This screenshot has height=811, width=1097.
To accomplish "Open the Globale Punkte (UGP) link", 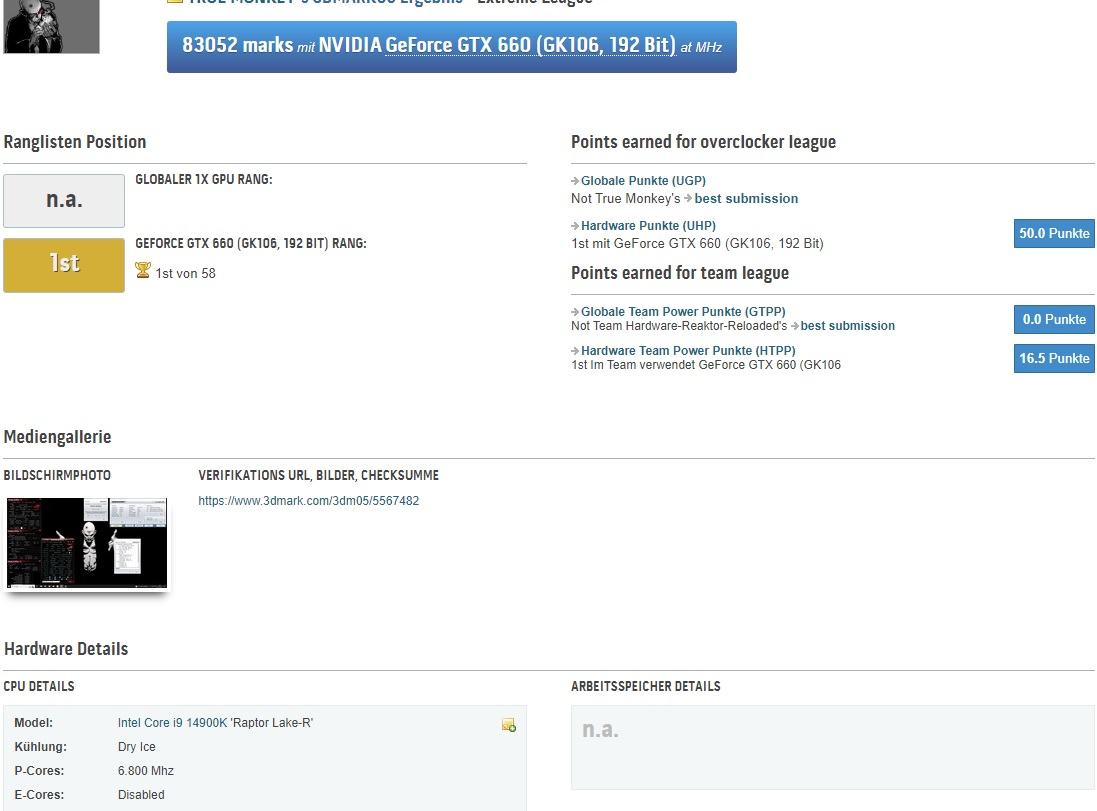I will pyautogui.click(x=643, y=181).
